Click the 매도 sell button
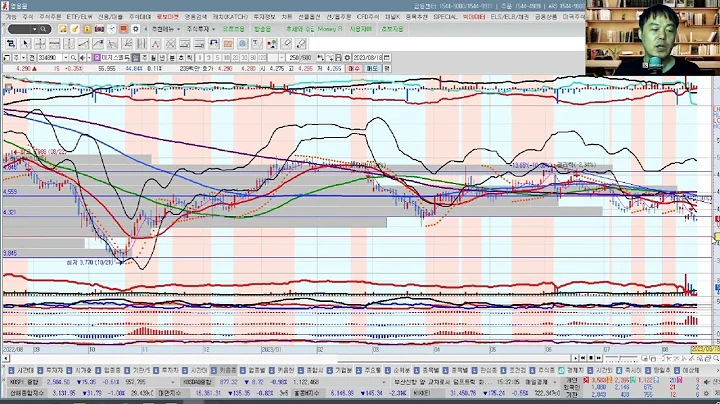Viewport: 720px width, 404px height. coord(371,68)
